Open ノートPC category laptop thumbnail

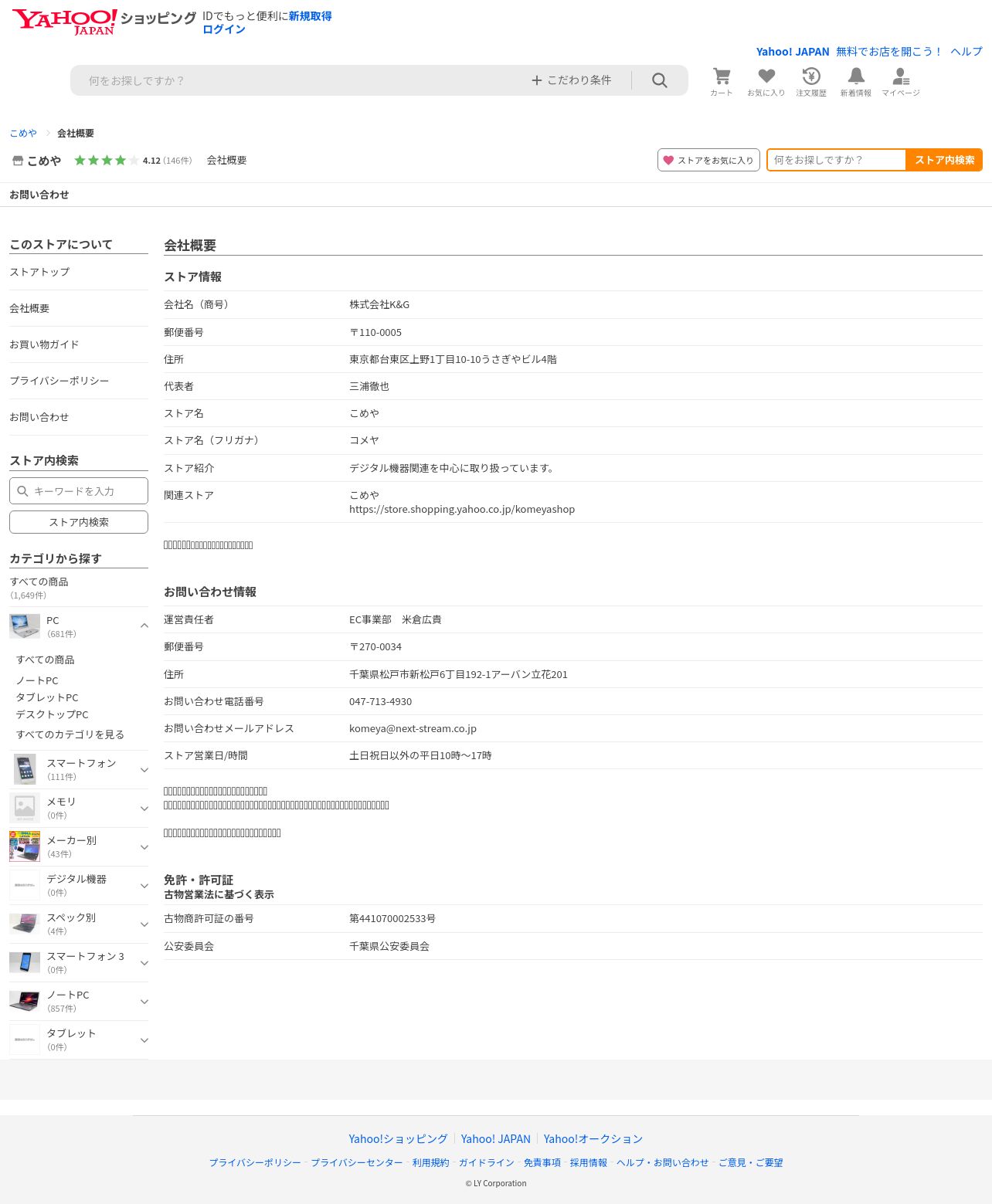tap(25, 1001)
